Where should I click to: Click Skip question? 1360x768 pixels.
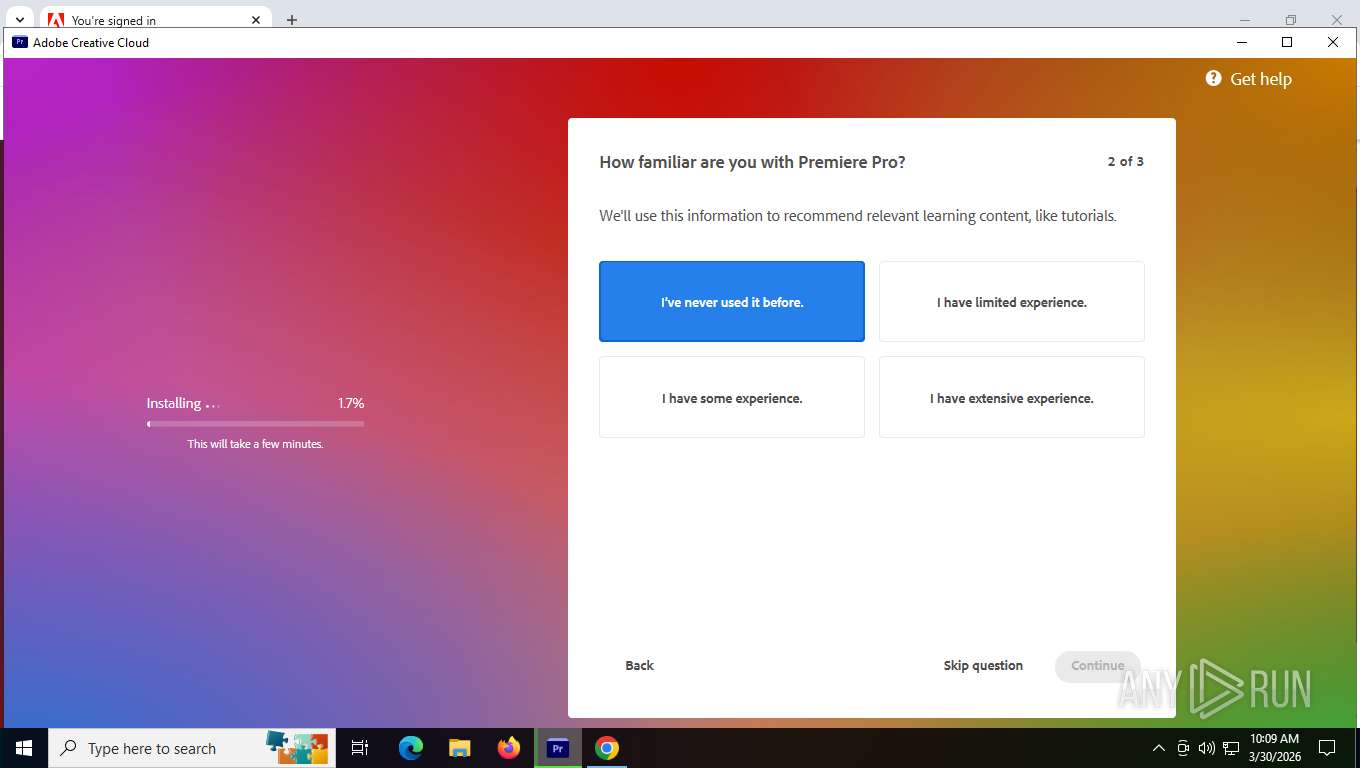click(x=983, y=666)
